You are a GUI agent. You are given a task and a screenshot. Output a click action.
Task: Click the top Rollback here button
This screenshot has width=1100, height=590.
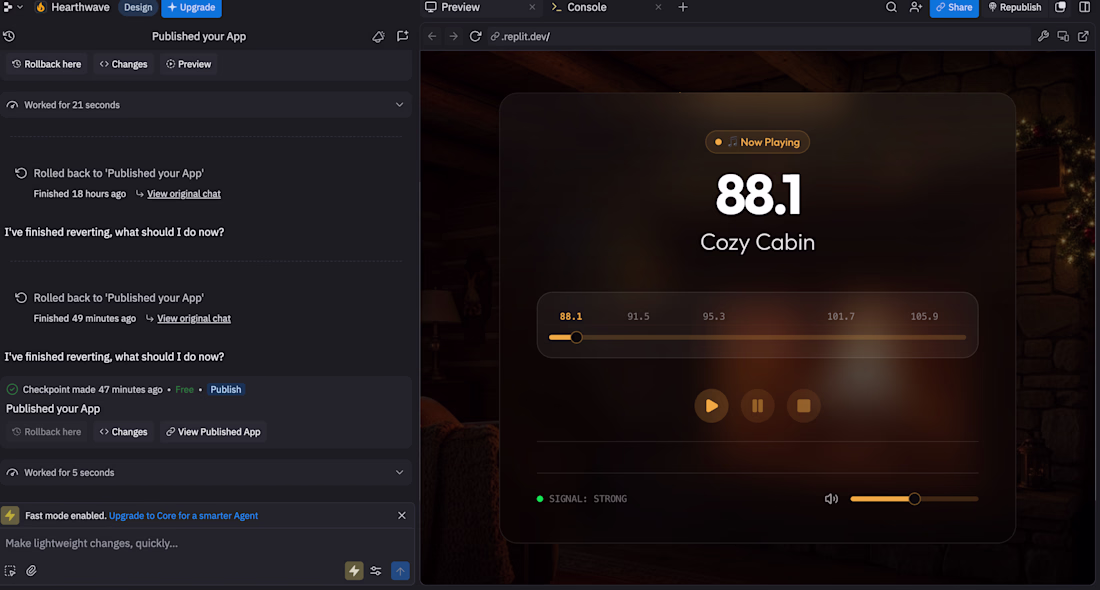(x=47, y=64)
